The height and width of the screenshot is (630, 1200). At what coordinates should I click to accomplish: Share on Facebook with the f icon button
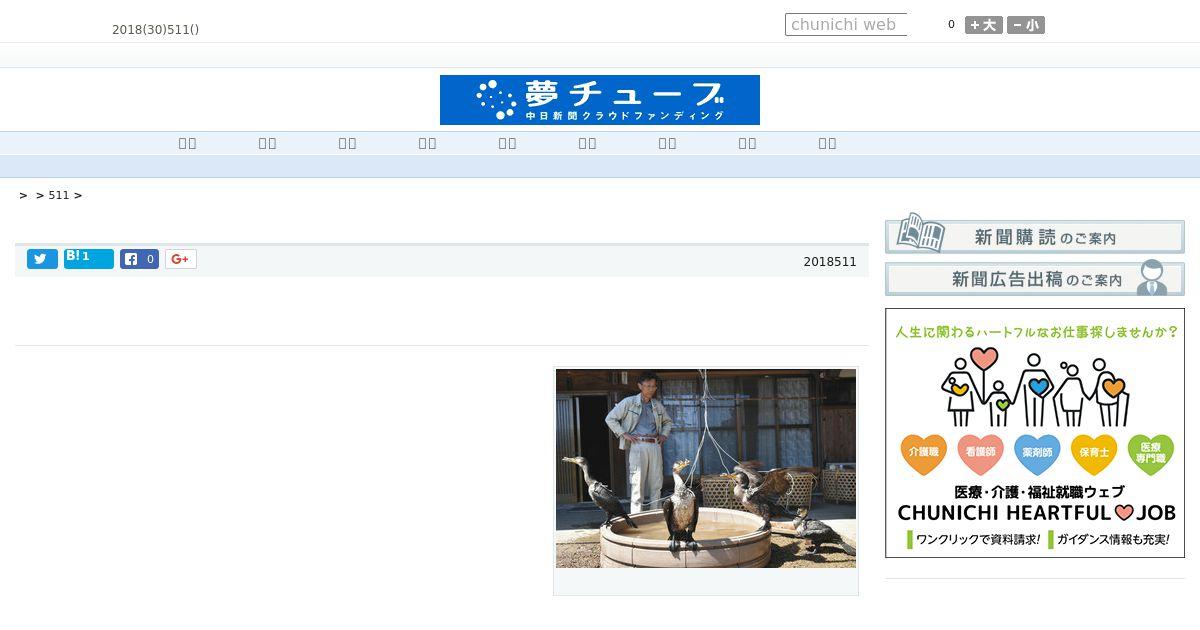(140, 259)
